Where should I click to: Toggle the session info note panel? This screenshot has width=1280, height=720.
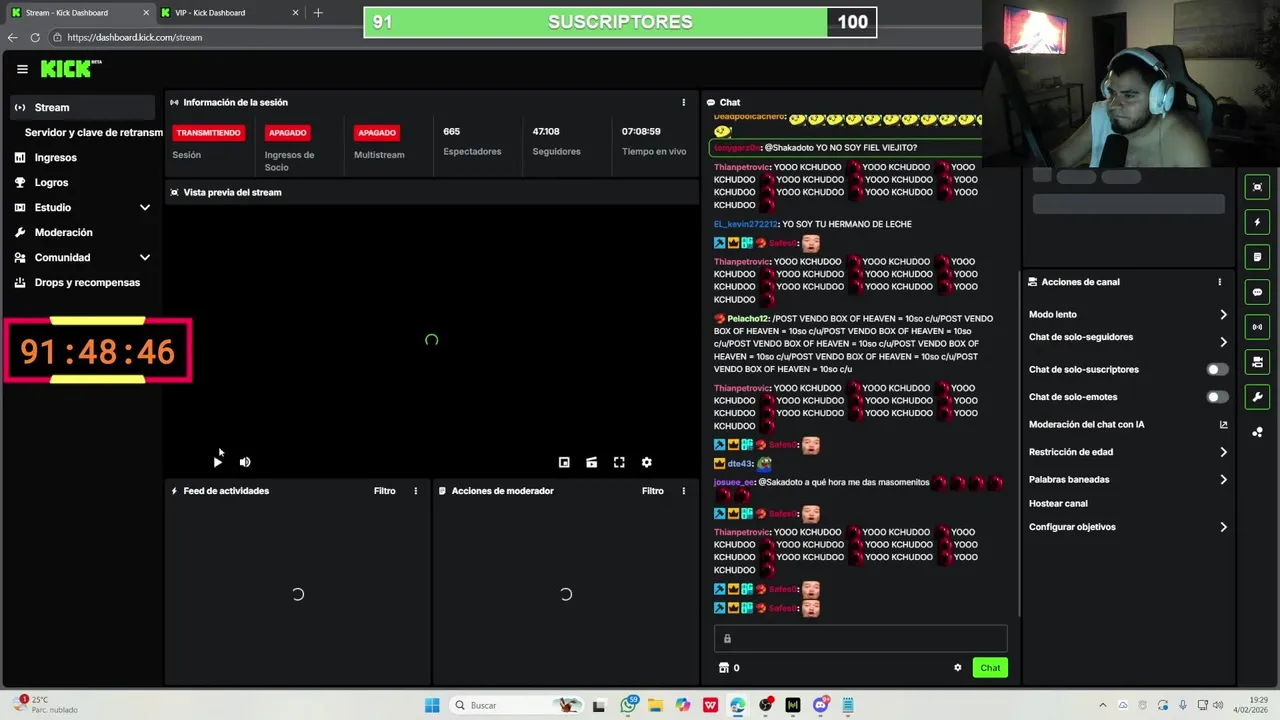(x=1257, y=257)
